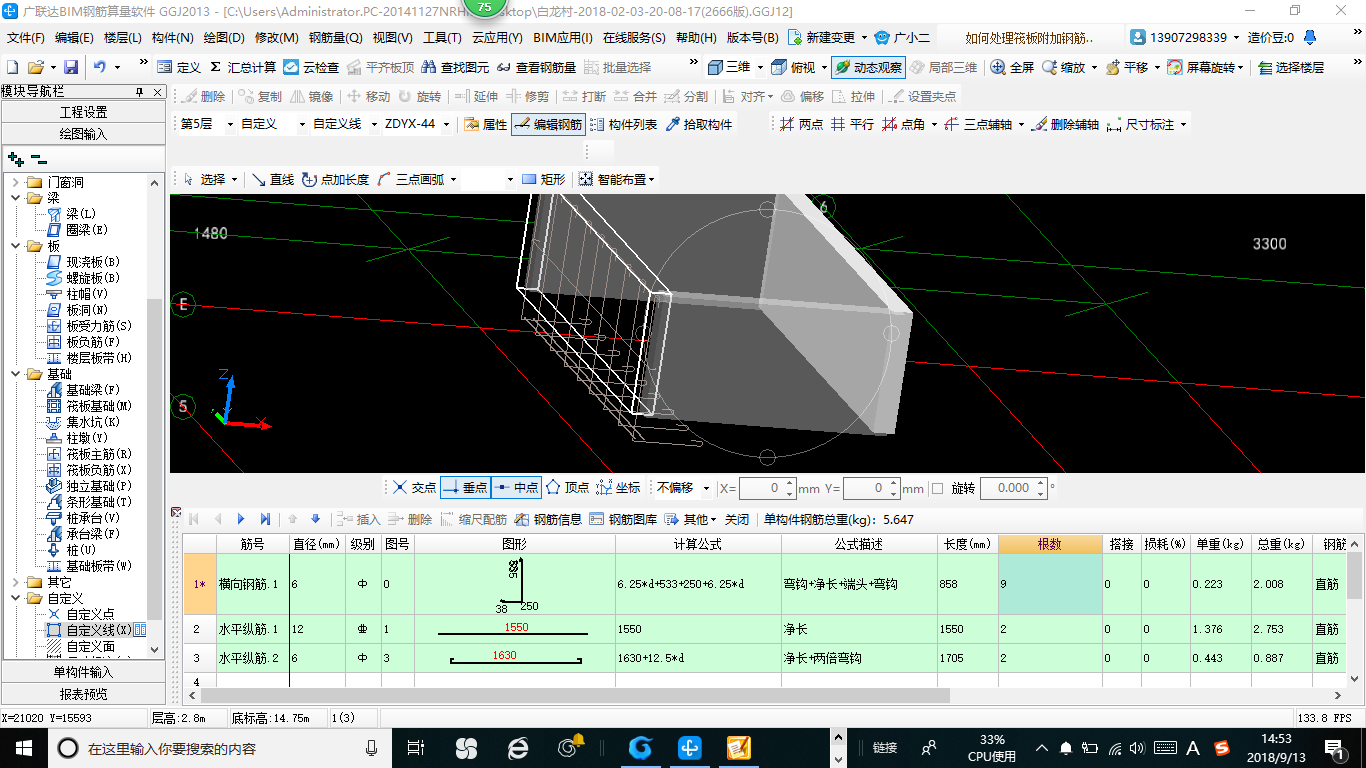Toggle 编辑钢筋 edit rebar panel
The width and height of the screenshot is (1366, 768).
pos(547,124)
